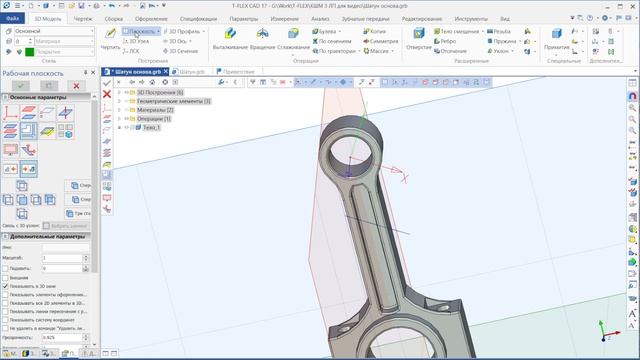Select the yellow-green surface plane icon
The image size is (640, 360).
point(47,131)
